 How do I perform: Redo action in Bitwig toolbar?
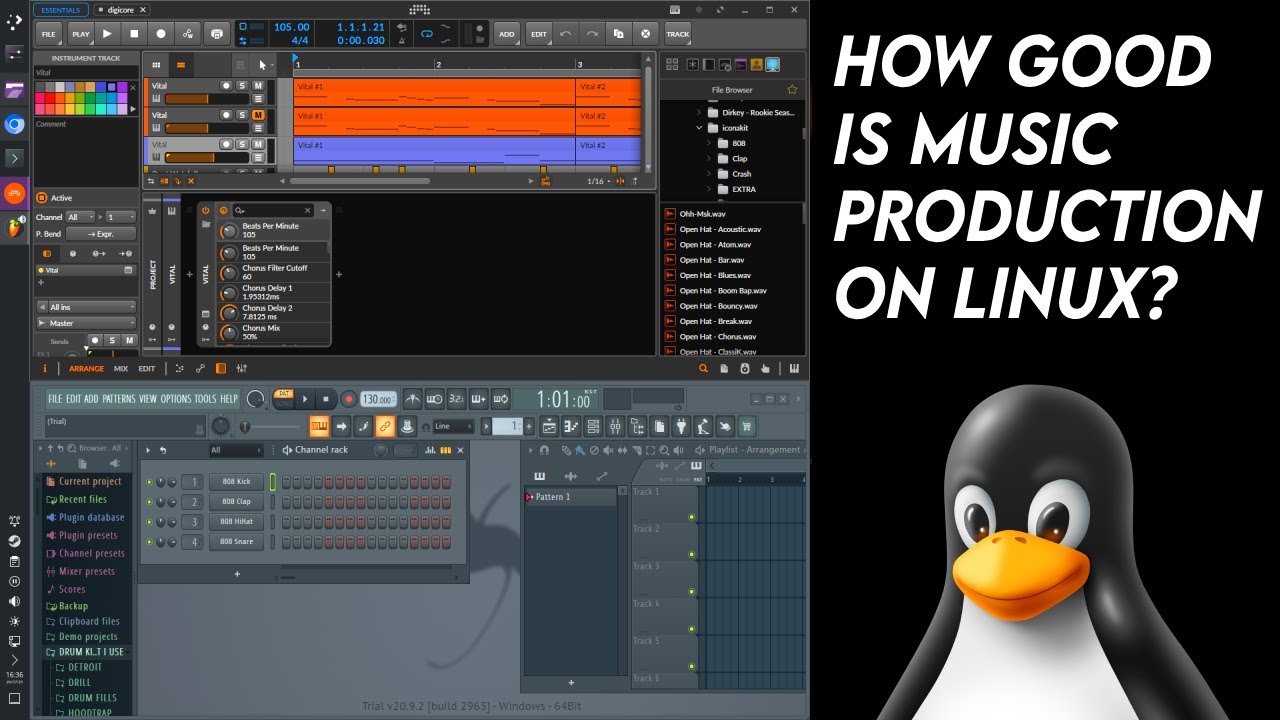[592, 34]
